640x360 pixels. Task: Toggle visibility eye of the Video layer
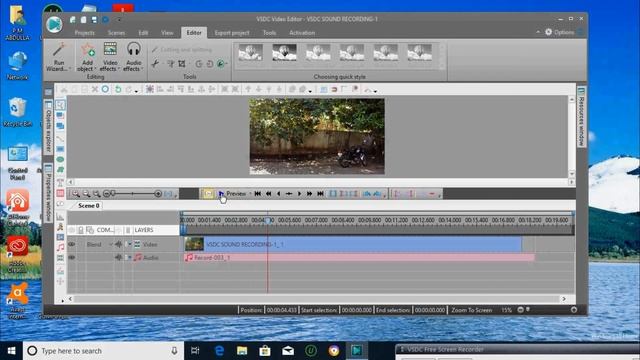tap(71, 244)
